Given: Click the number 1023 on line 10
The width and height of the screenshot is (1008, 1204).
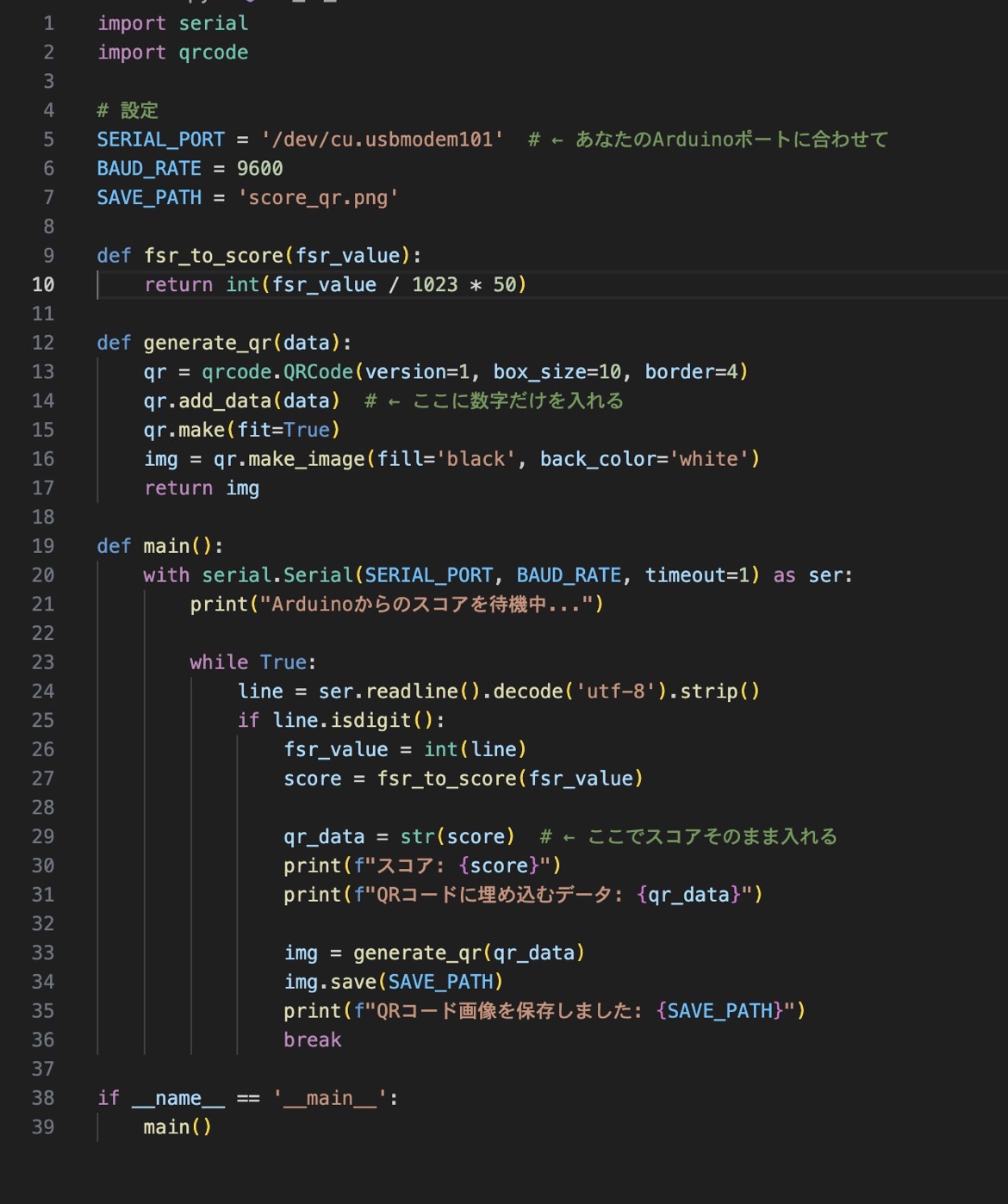Looking at the screenshot, I should pos(435,285).
